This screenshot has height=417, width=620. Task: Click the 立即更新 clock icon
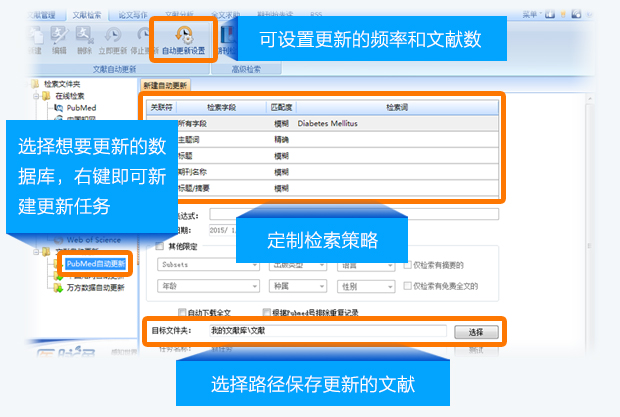(x=113, y=35)
